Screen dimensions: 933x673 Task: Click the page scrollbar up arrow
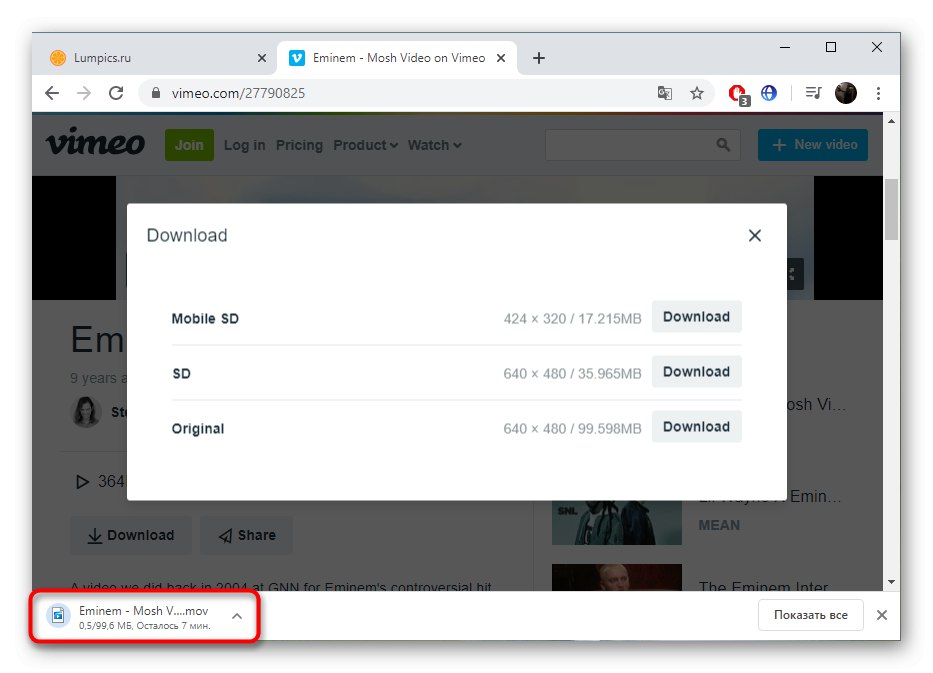tap(891, 121)
